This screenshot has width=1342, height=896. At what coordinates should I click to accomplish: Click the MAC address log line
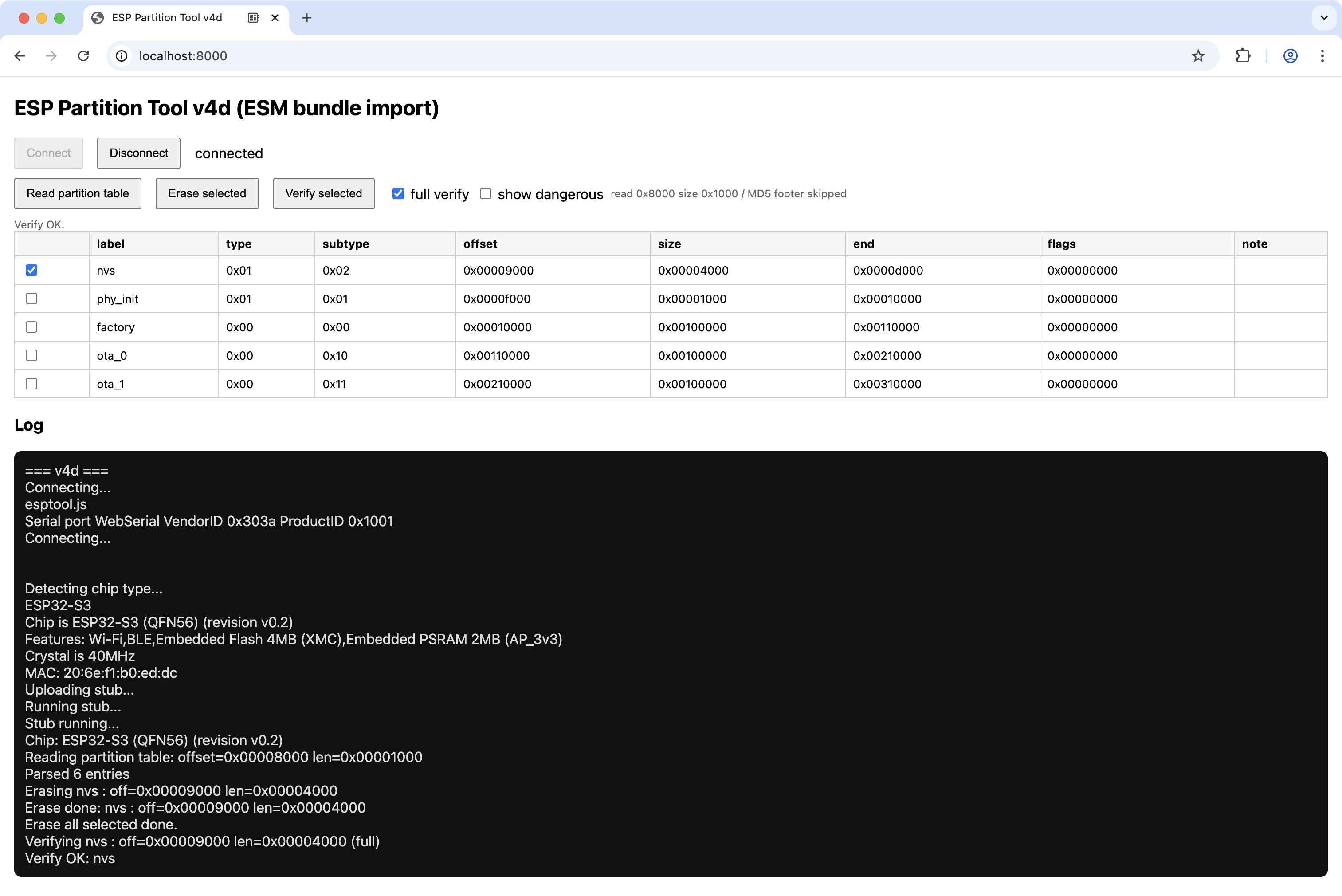(x=101, y=673)
